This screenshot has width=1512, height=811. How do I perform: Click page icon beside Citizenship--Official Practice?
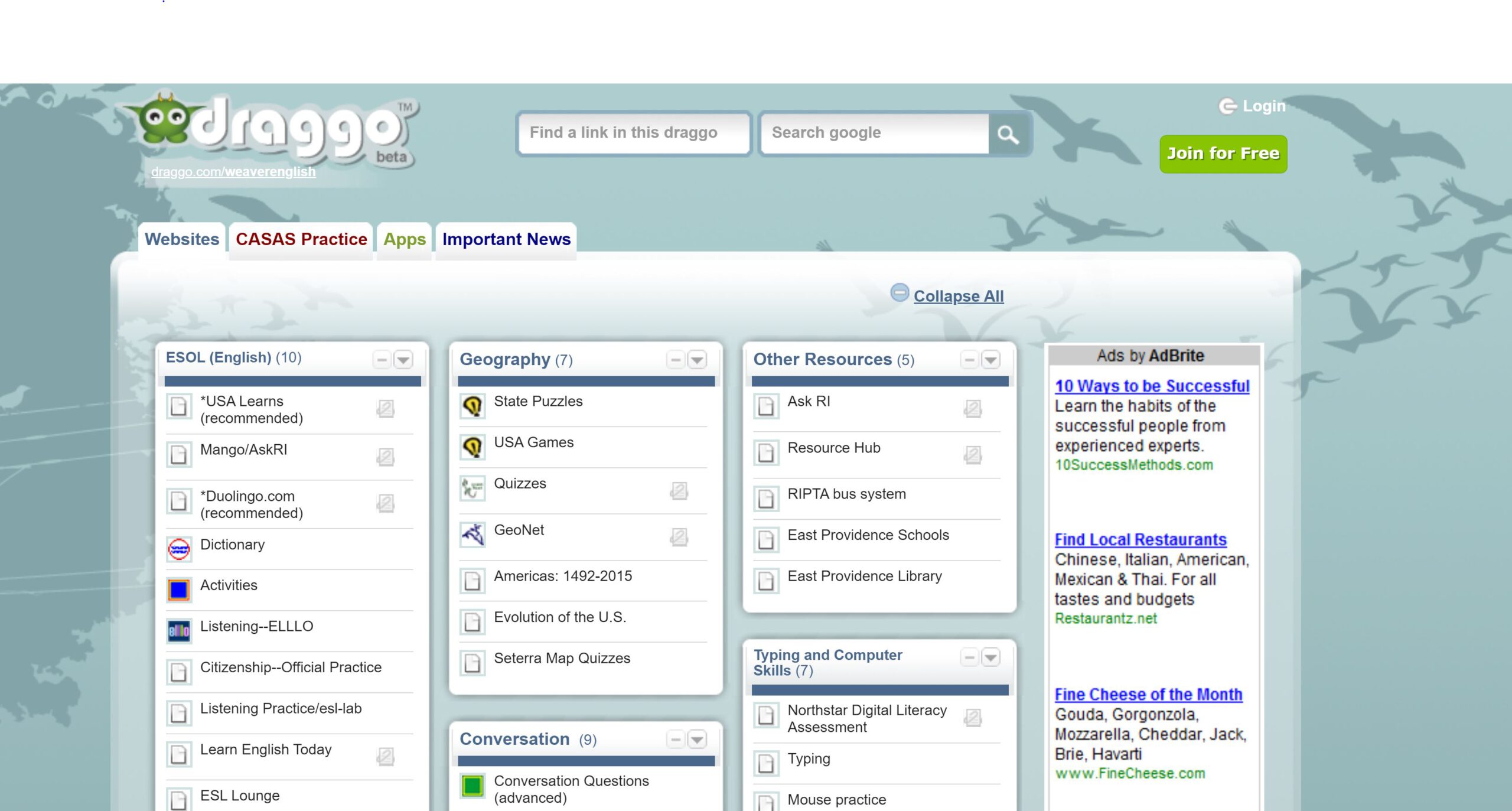coord(179,672)
